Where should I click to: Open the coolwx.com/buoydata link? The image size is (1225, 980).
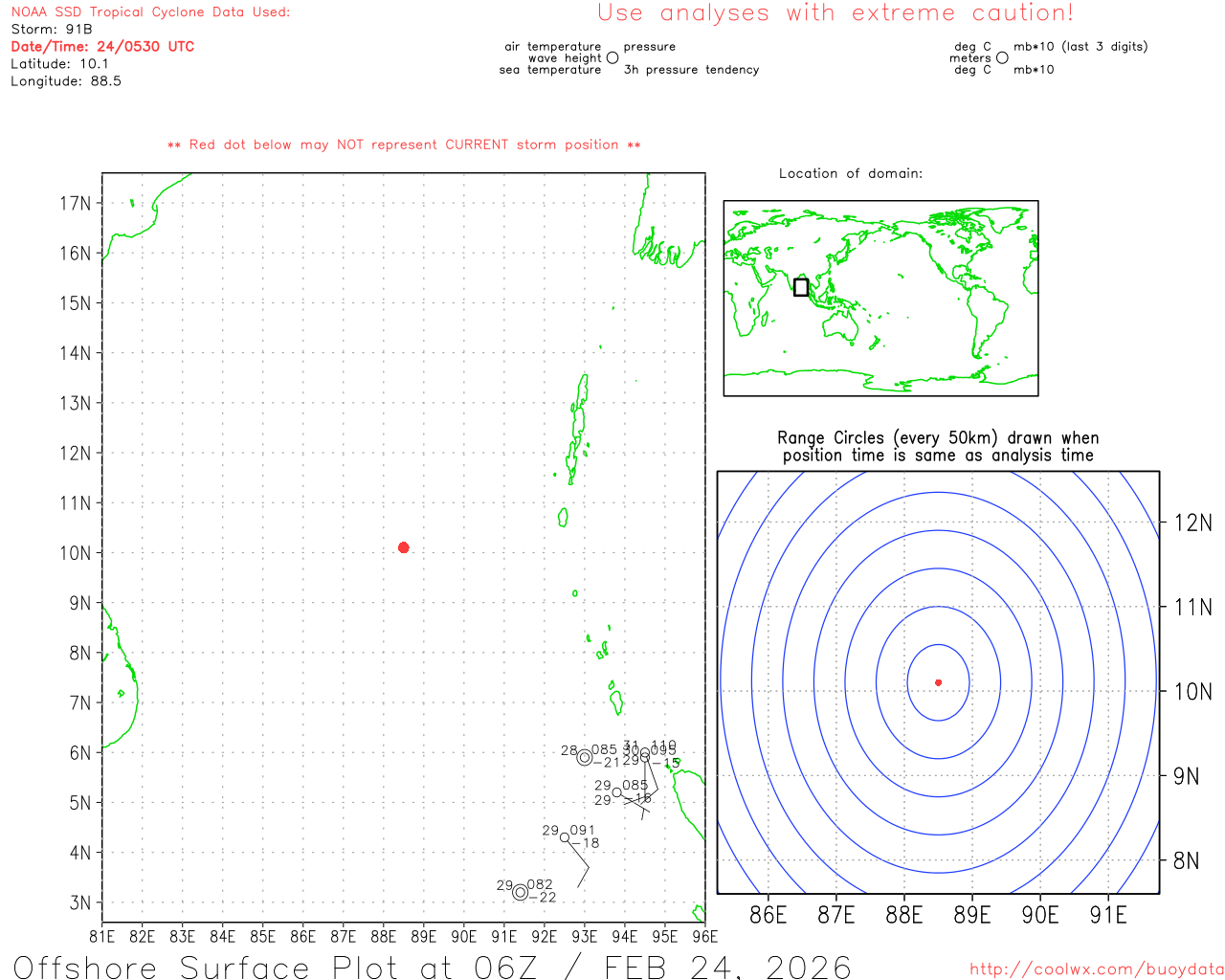tap(1097, 969)
